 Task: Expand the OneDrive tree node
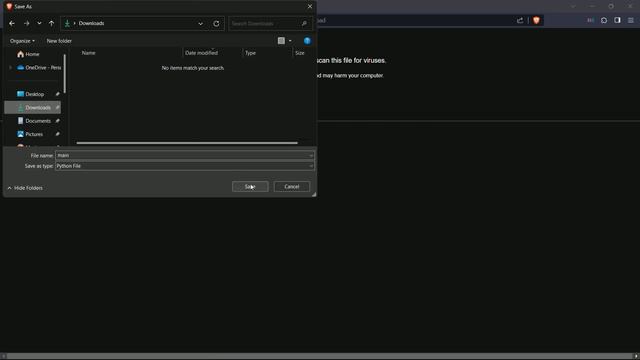(11, 68)
